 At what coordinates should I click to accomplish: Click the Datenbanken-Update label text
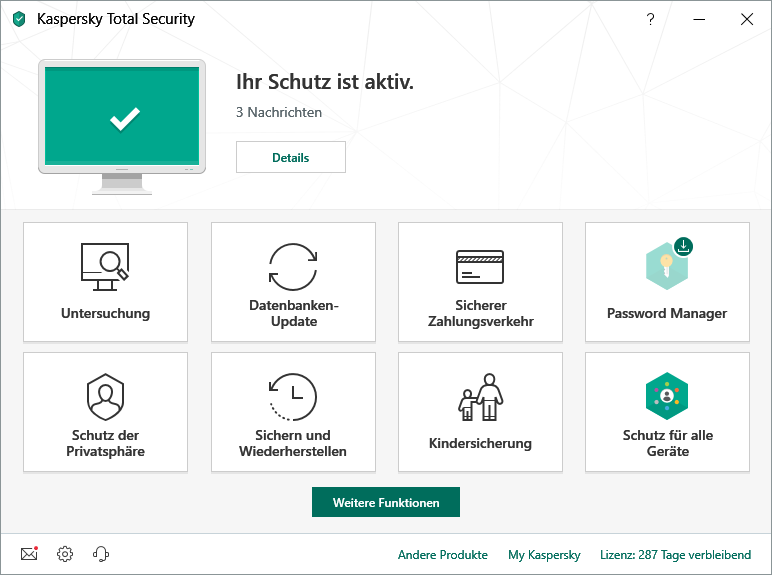coord(294,313)
